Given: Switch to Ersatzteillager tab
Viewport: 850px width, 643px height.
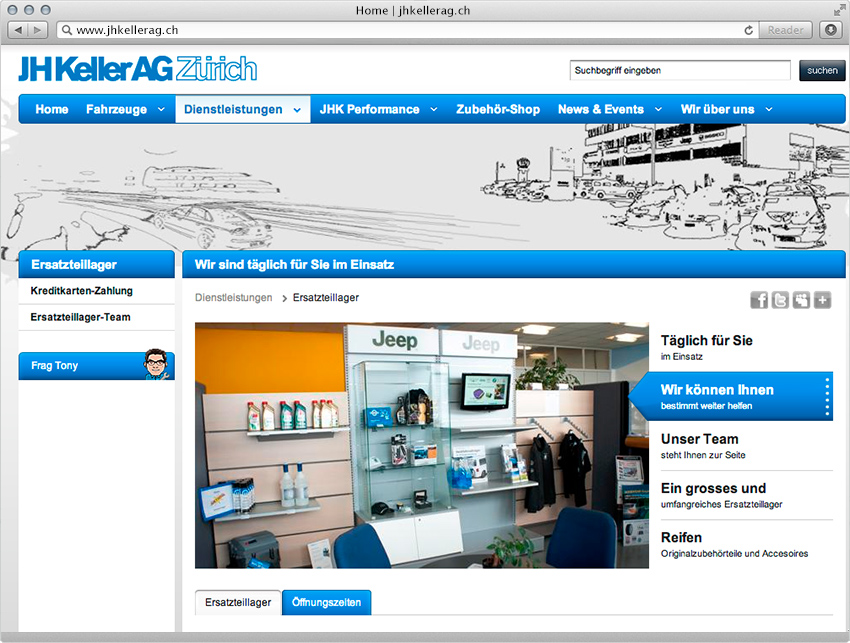Looking at the screenshot, I should (x=238, y=602).
